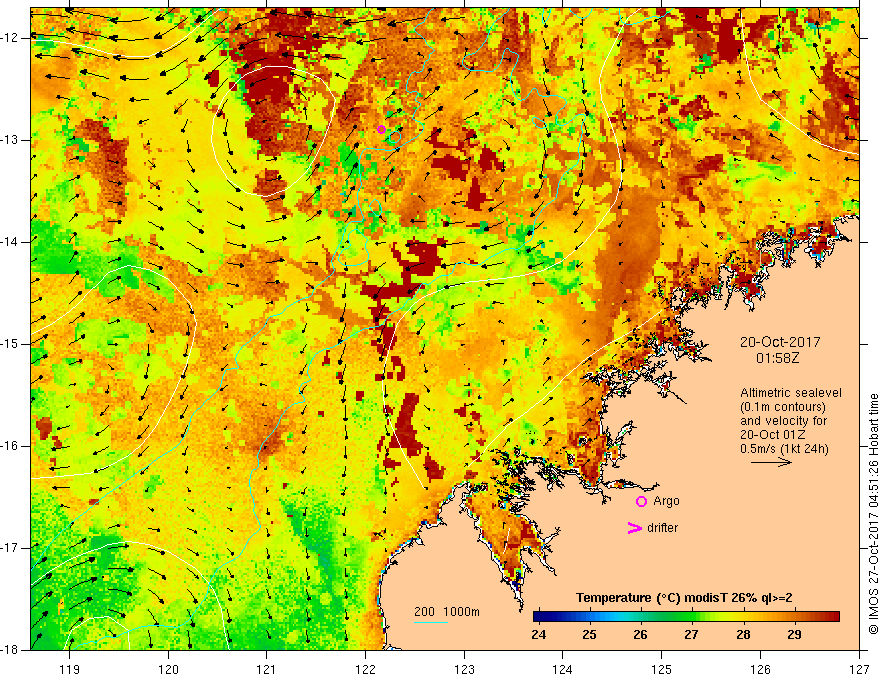Screen dimensions: 880x680
Task: Click the colour bar value '26'
Action: (x=640, y=635)
